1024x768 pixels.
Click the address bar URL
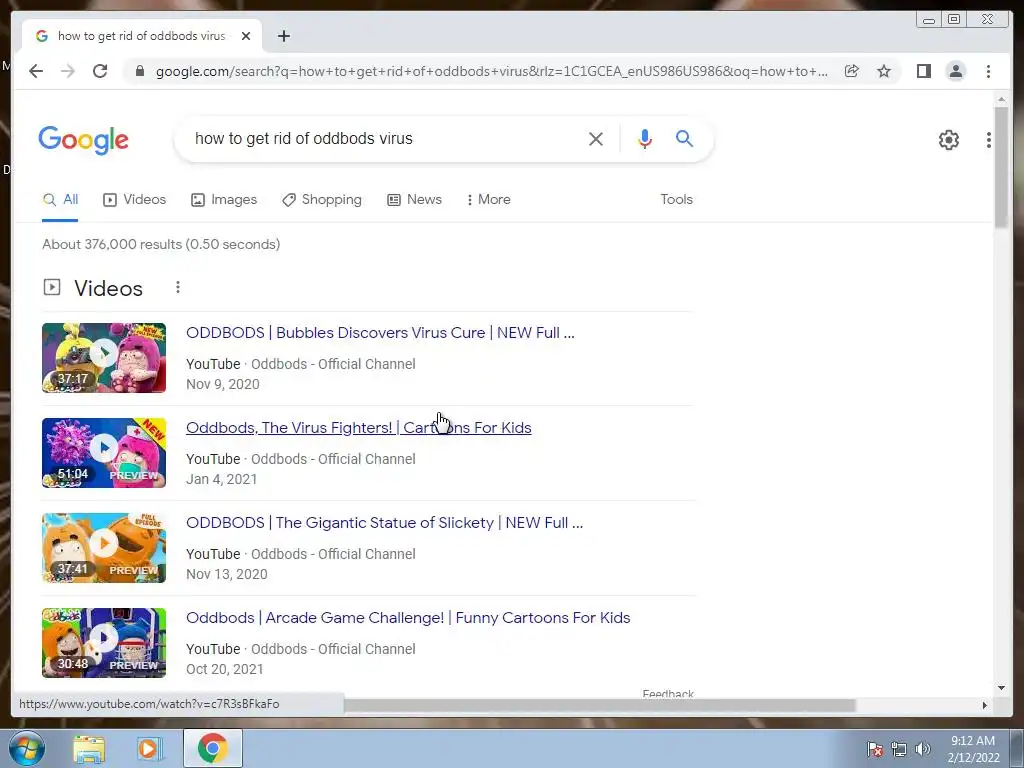pyautogui.click(x=491, y=71)
